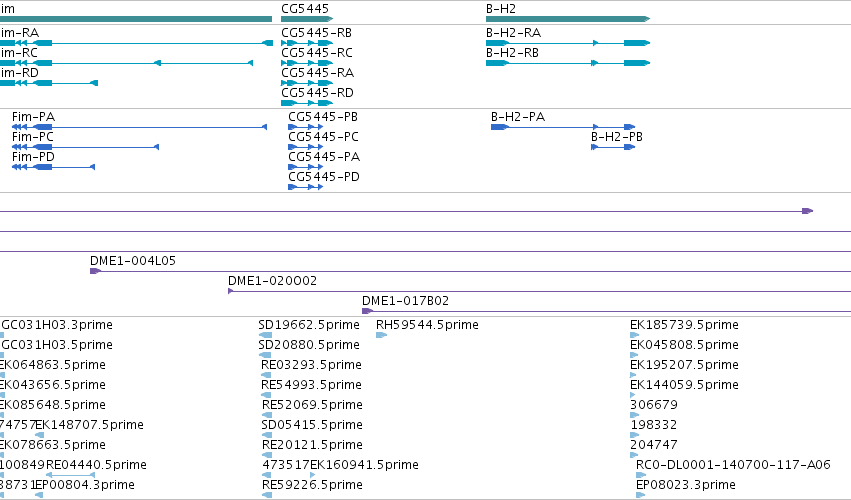This screenshot has width=851, height=500.
Task: Click the Fim-RC transcript line
Action: (126, 63)
